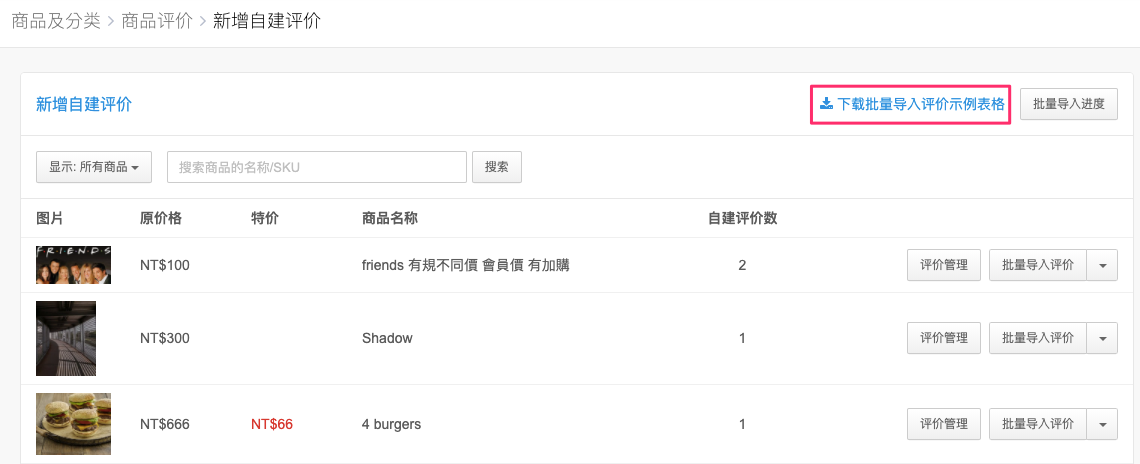The image size is (1140, 464).
Task: Click 批量导入评价 in the 4 burgers row
Action: coord(1037,424)
